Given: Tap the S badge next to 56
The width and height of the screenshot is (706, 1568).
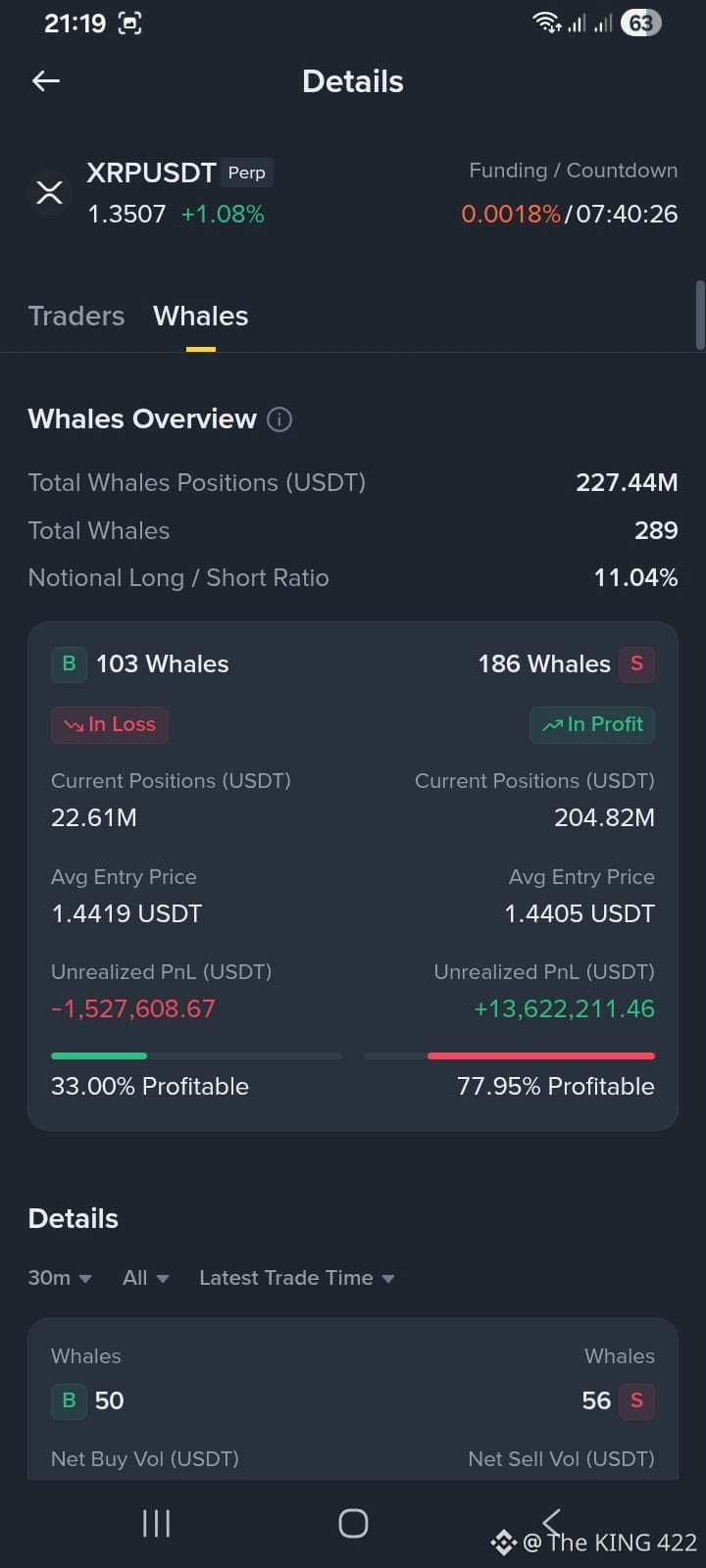Looking at the screenshot, I should tap(636, 1400).
